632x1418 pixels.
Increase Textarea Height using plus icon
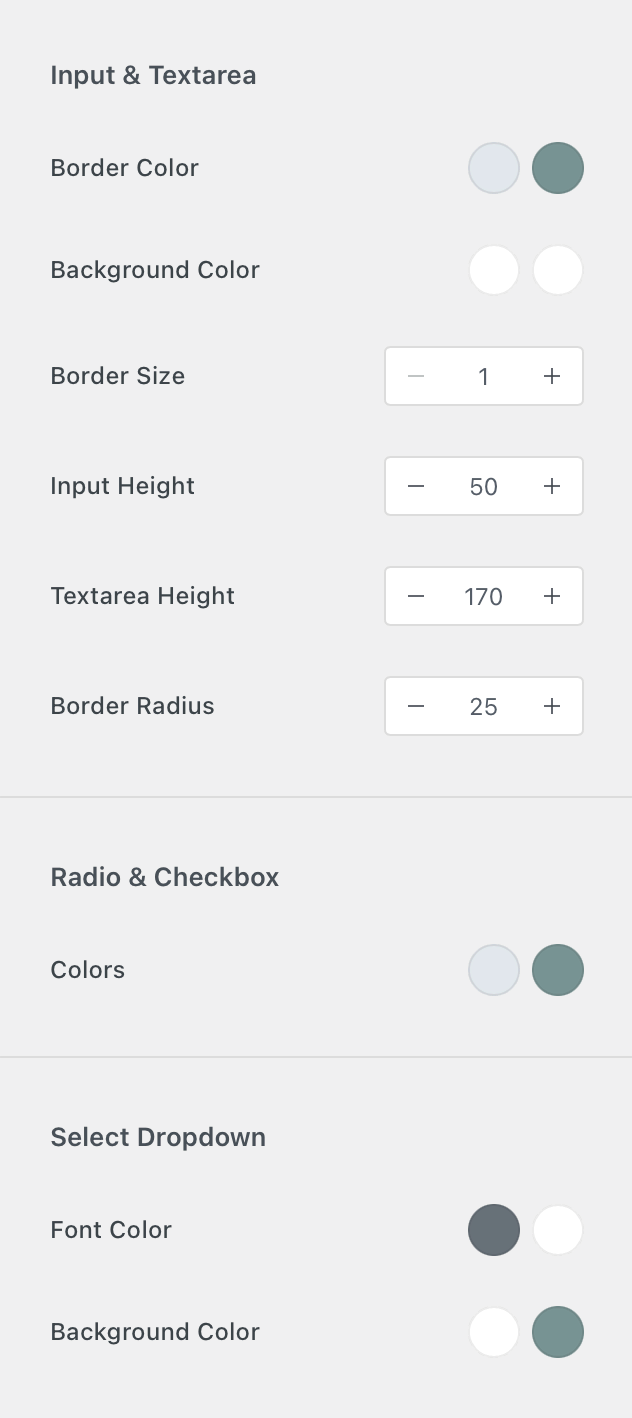point(552,596)
